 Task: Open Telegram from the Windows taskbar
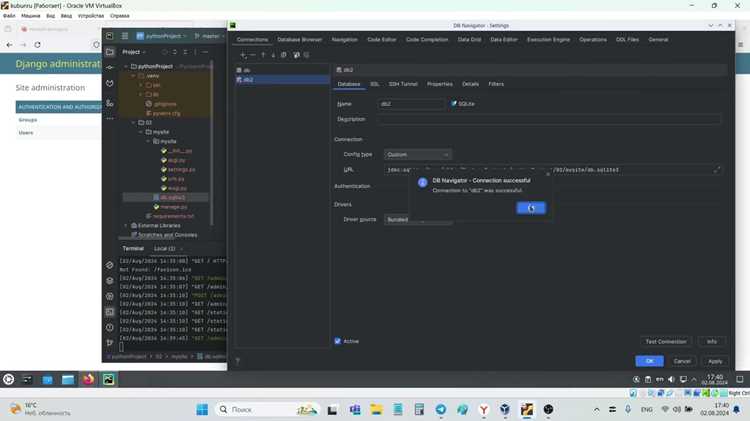[x=441, y=410]
